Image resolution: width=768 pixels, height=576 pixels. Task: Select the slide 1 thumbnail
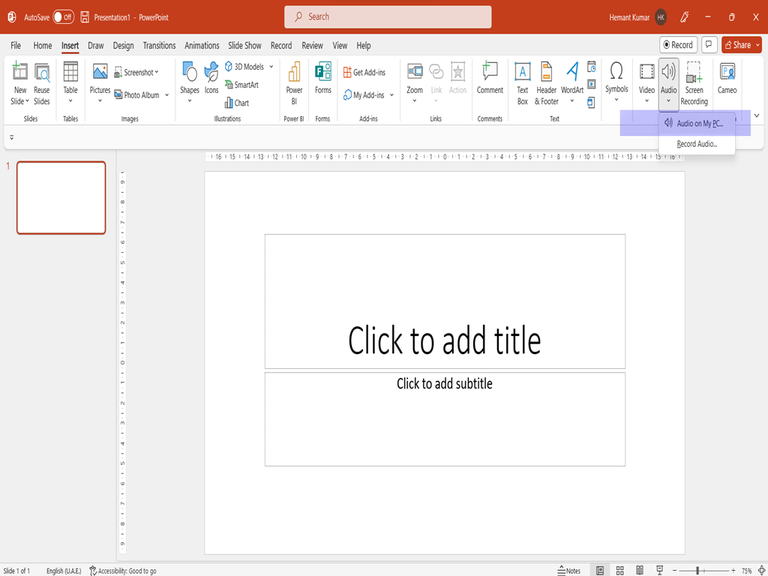61,198
